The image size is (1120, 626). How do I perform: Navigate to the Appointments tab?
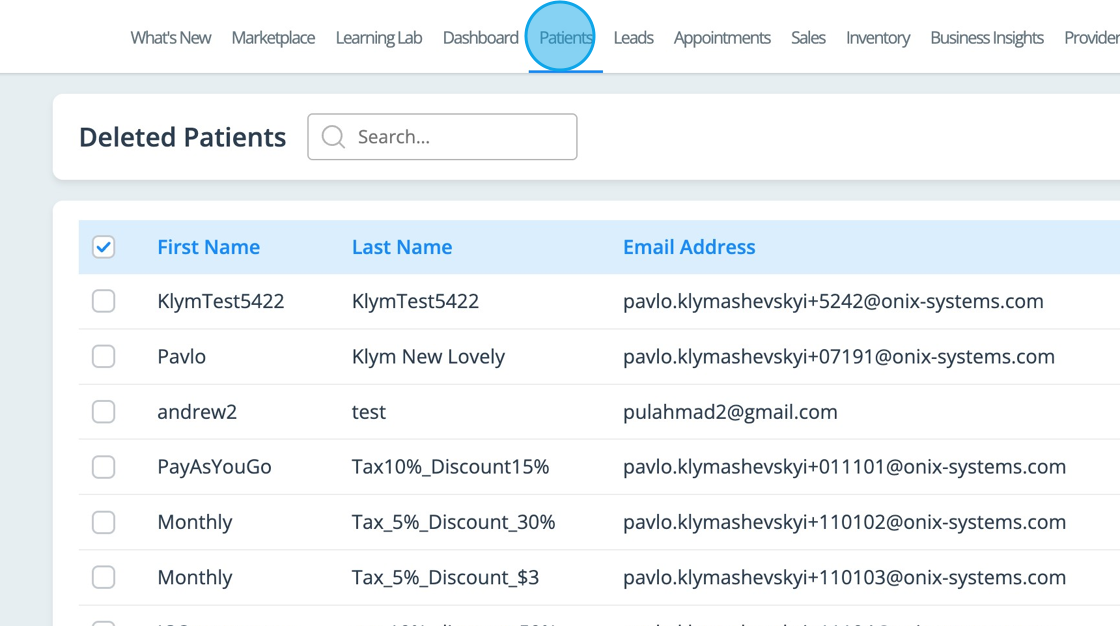[722, 38]
